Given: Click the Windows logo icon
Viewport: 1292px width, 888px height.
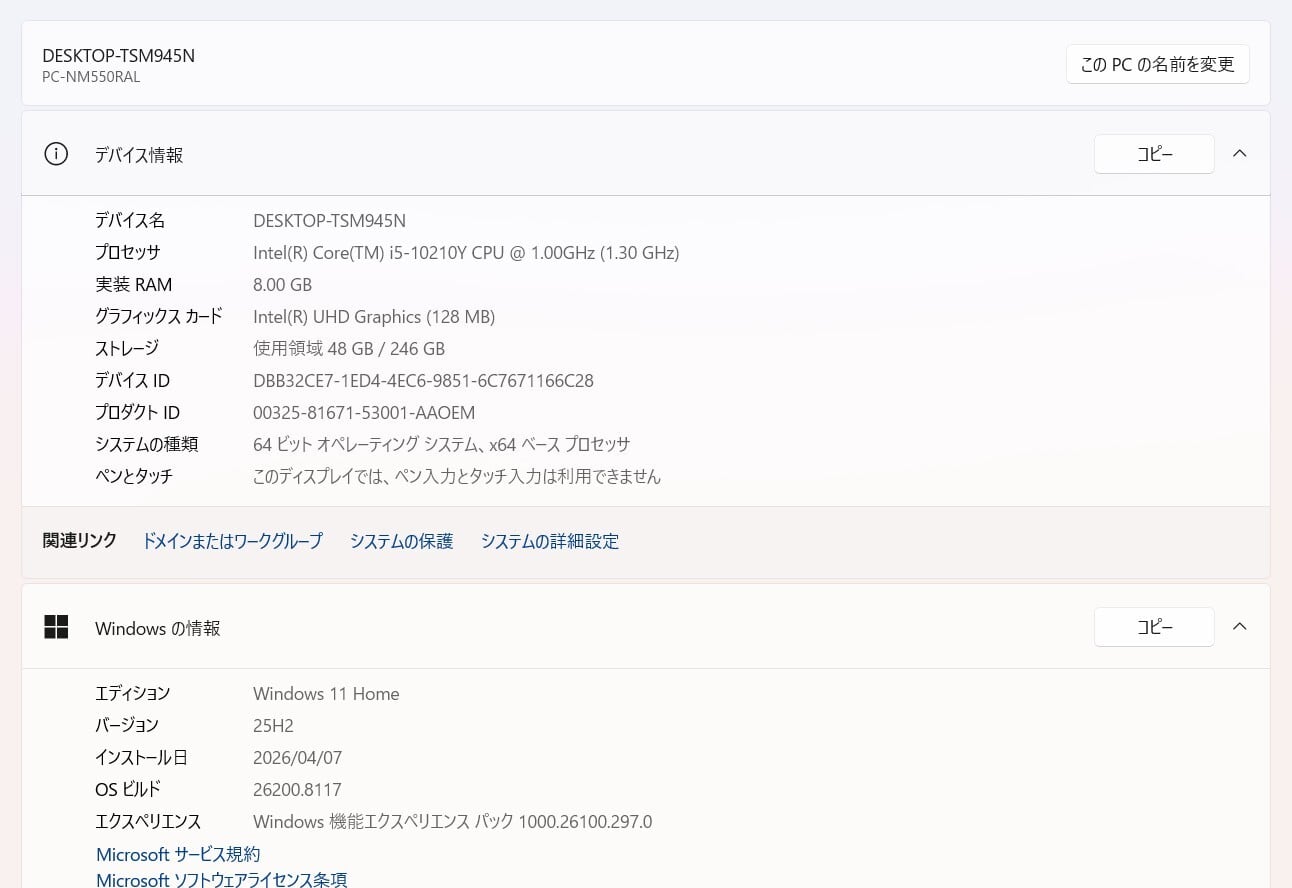Looking at the screenshot, I should [x=56, y=627].
